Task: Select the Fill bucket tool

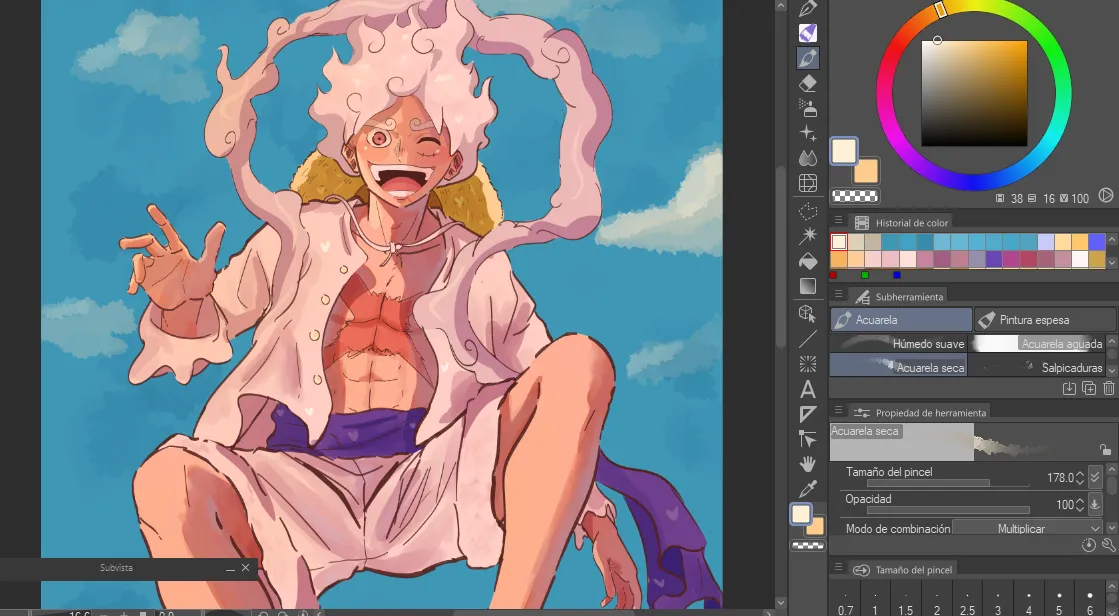Action: [808, 261]
